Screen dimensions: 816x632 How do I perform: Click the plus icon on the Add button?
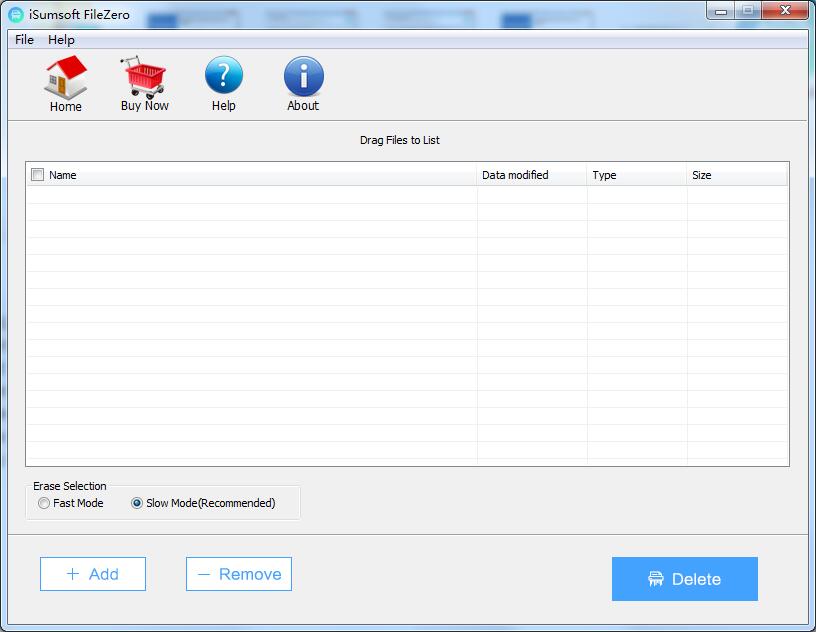click(x=71, y=573)
